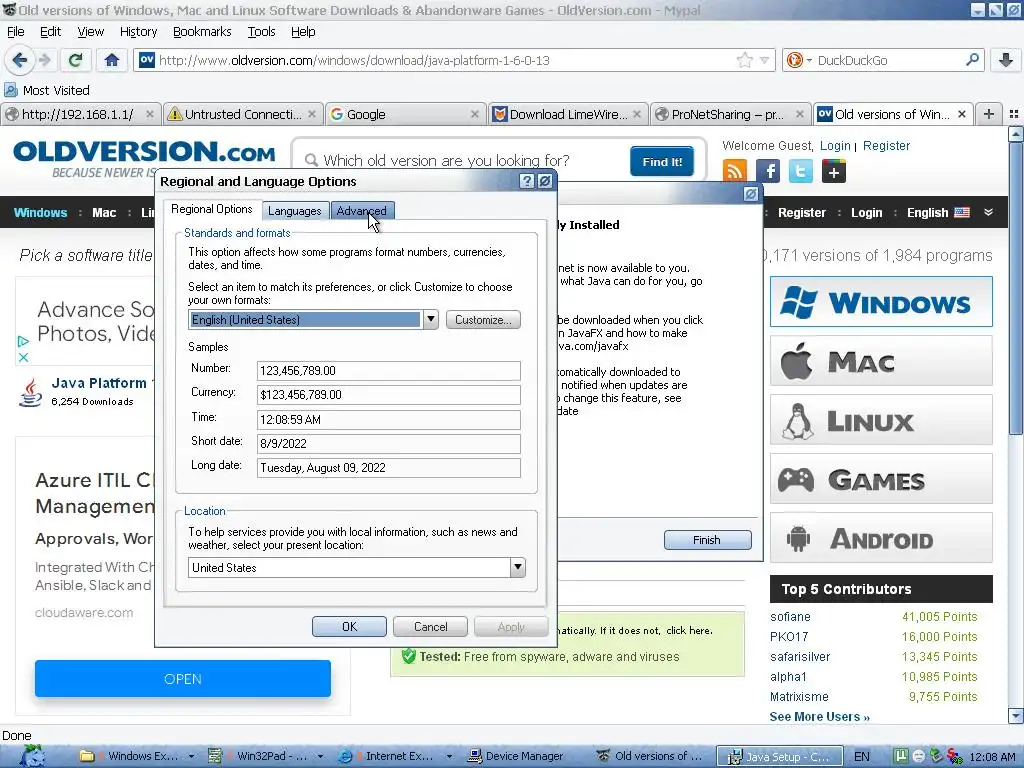1024x768 pixels.
Task: Click the scrollbar down arrow
Action: click(1016, 716)
